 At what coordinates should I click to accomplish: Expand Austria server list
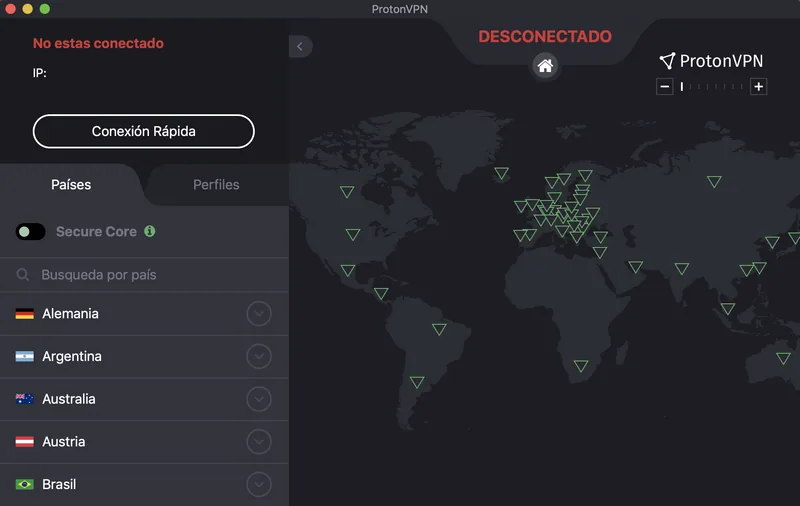[259, 442]
